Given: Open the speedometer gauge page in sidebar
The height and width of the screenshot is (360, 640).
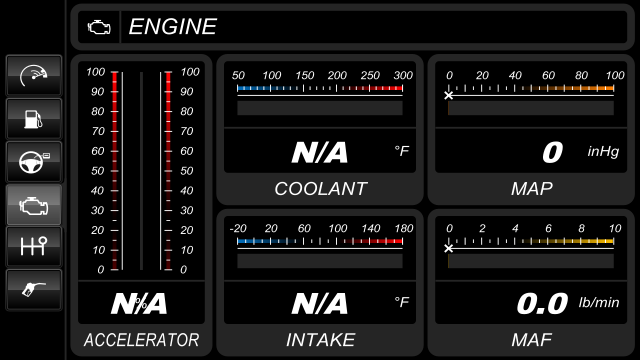Looking at the screenshot, I should [34, 76].
